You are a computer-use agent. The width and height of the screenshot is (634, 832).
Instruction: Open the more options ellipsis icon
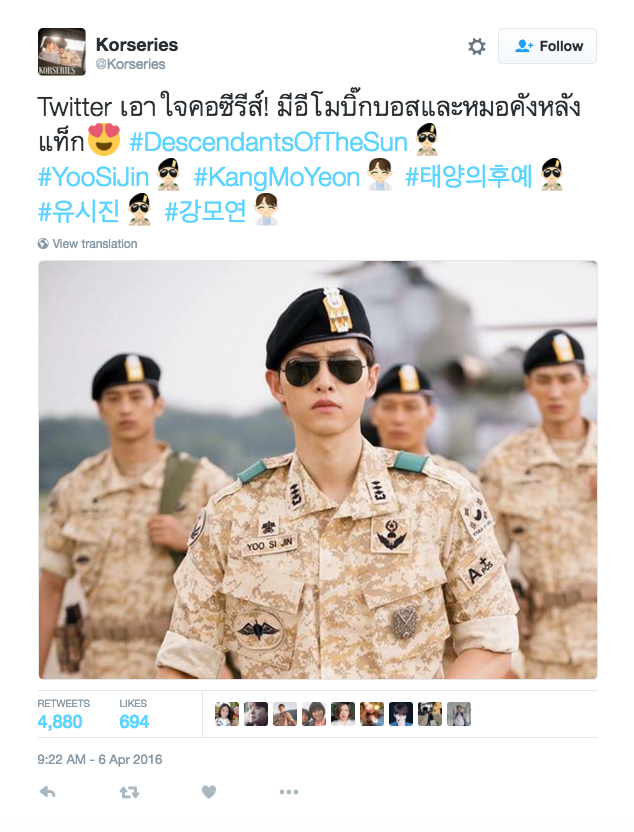pyautogui.click(x=289, y=792)
